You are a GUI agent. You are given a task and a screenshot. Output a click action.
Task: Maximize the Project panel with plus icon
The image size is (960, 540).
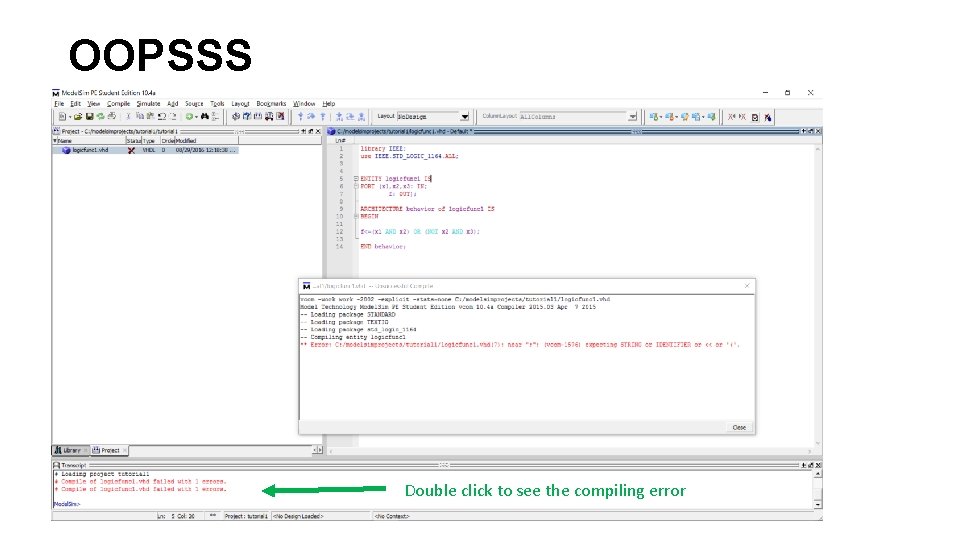click(x=303, y=131)
